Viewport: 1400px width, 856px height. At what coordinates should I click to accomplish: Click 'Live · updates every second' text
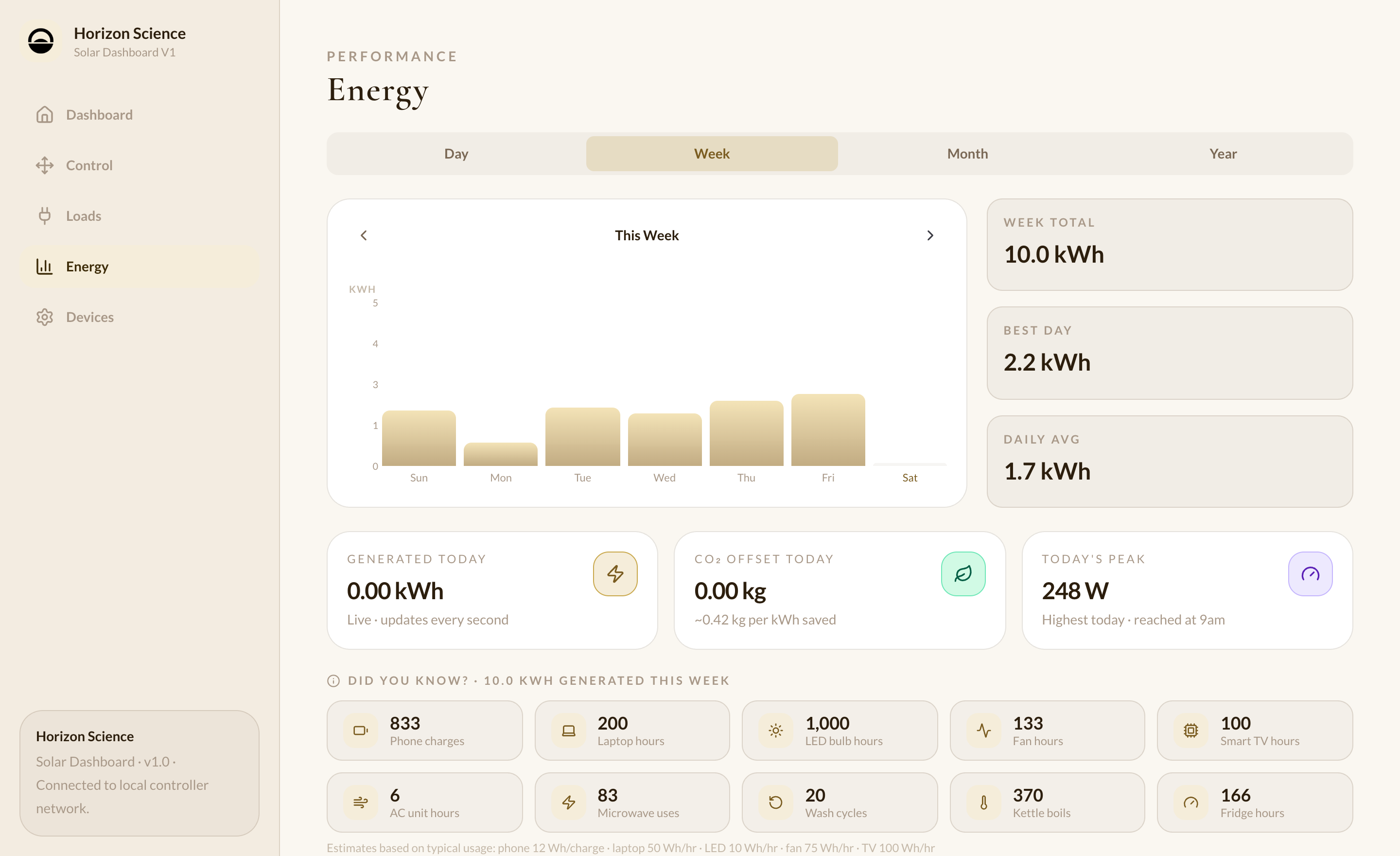click(427, 620)
